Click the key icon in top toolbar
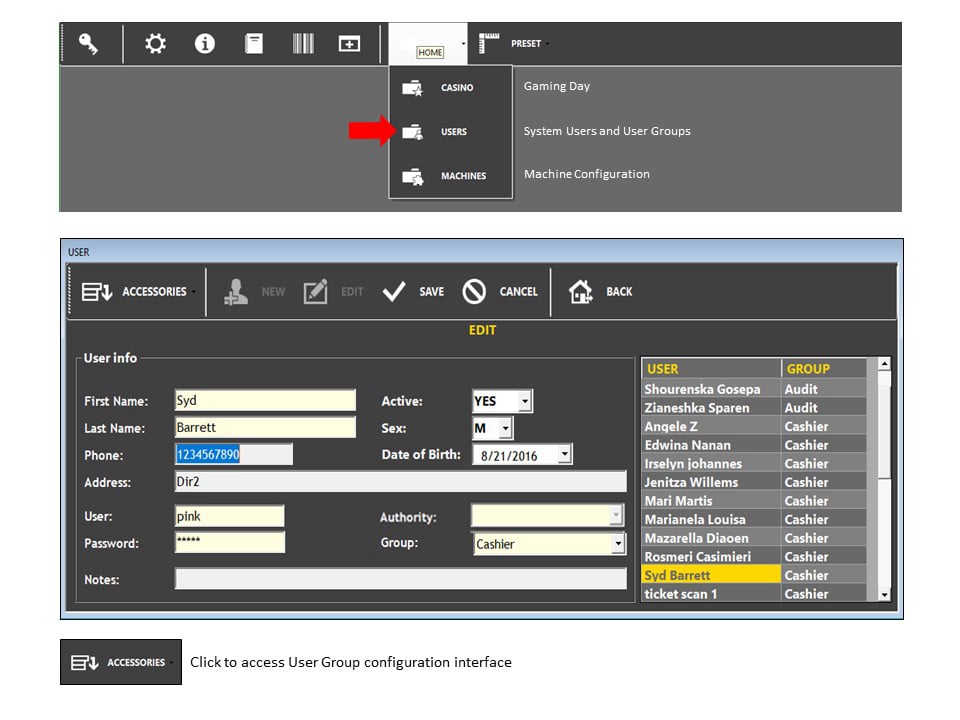The height and width of the screenshot is (720, 960). 88,43
